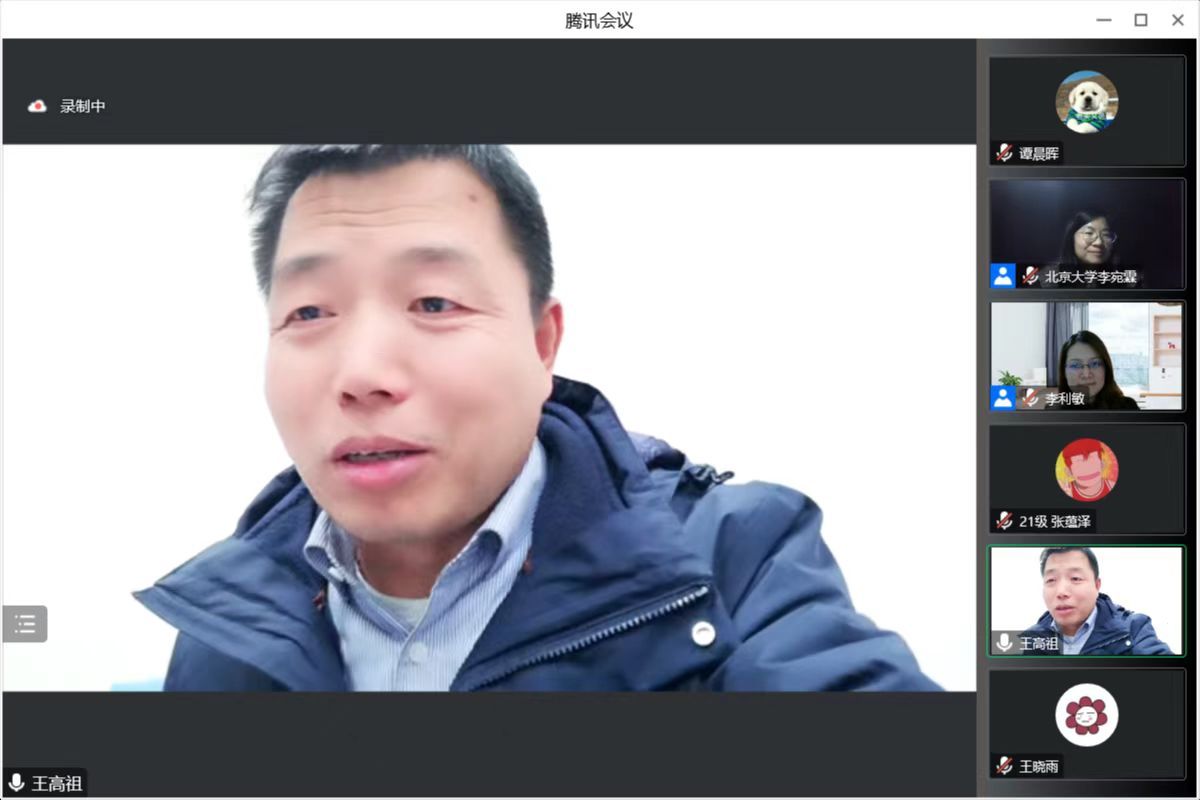The width and height of the screenshot is (1200, 800).
Task: Click the 录制中 recording status label
Action: [x=82, y=106]
